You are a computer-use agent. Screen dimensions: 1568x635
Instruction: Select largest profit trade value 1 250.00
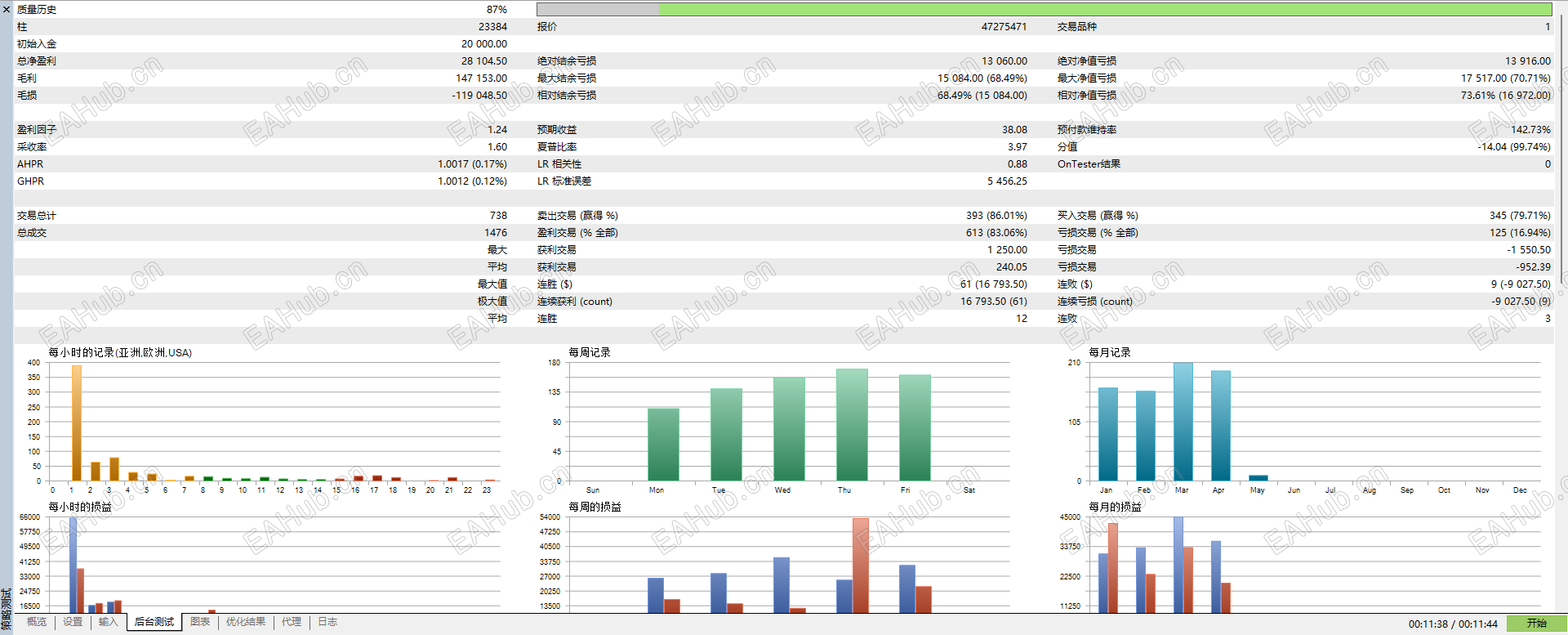(1007, 250)
